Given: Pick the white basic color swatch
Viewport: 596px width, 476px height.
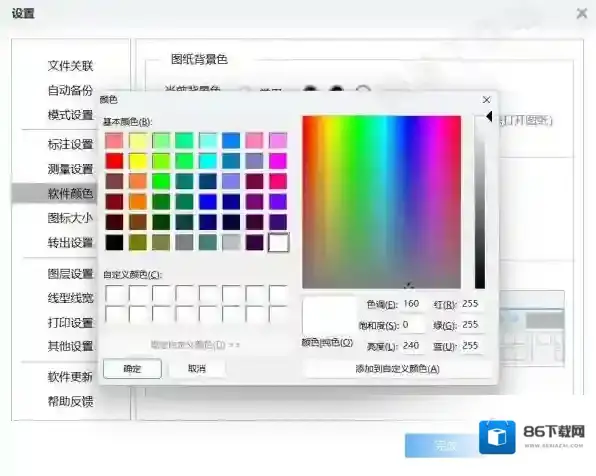Looking at the screenshot, I should [x=278, y=243].
